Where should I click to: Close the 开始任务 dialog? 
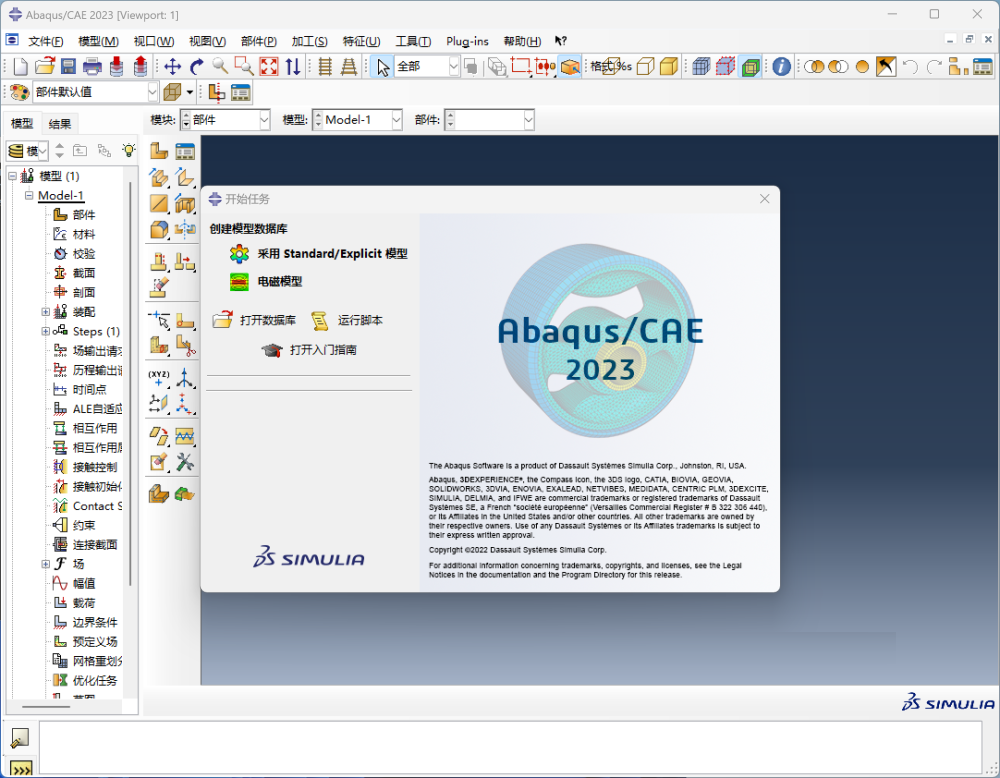(765, 199)
